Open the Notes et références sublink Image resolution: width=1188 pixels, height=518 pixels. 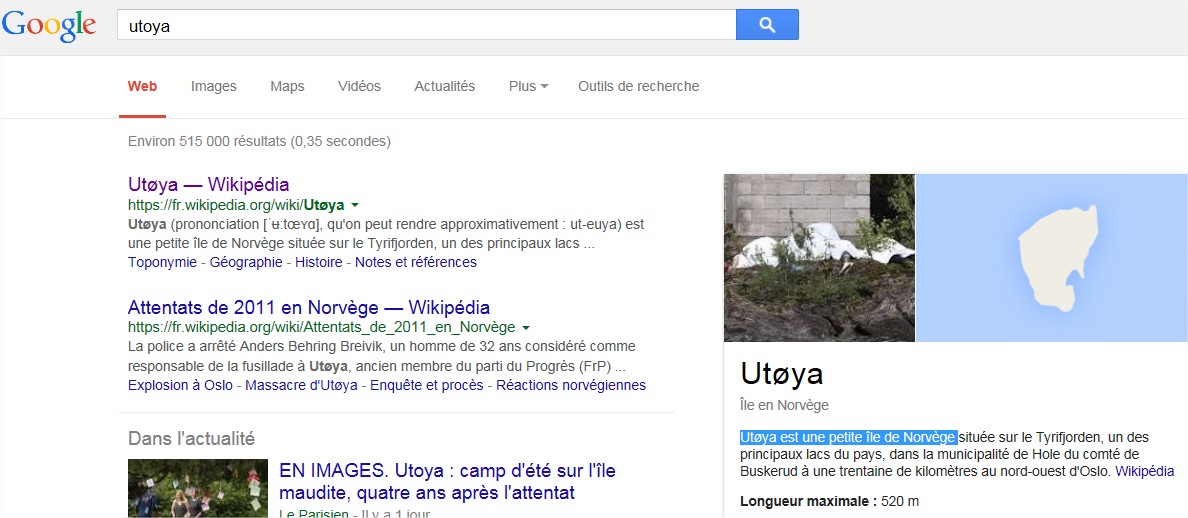tap(416, 262)
